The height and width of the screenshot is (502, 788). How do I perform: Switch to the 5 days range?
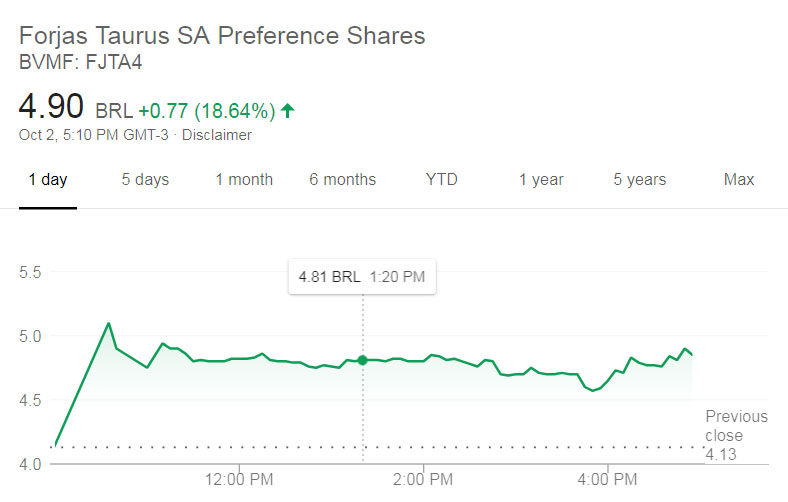145,180
